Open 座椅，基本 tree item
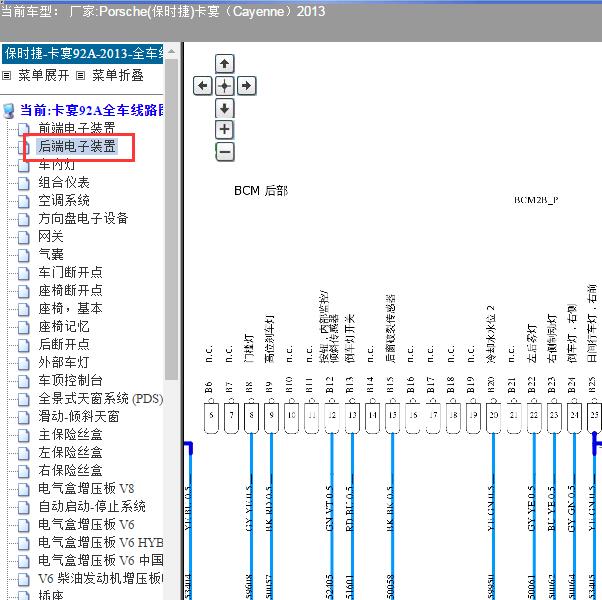This screenshot has height=600, width=602. point(70,309)
